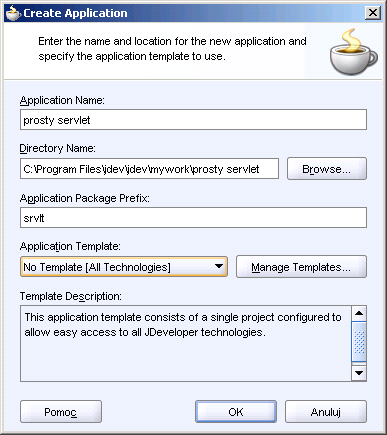Click the Application Template label

tap(70, 246)
